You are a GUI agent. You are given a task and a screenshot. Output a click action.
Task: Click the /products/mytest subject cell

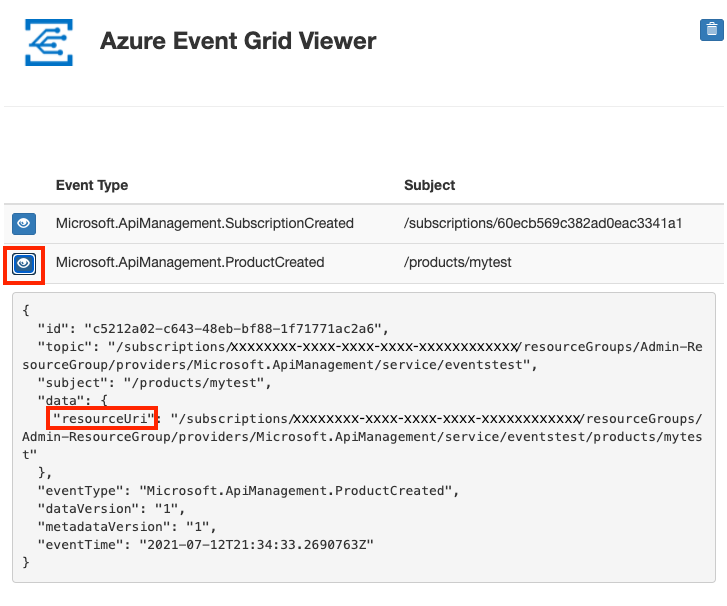[457, 262]
